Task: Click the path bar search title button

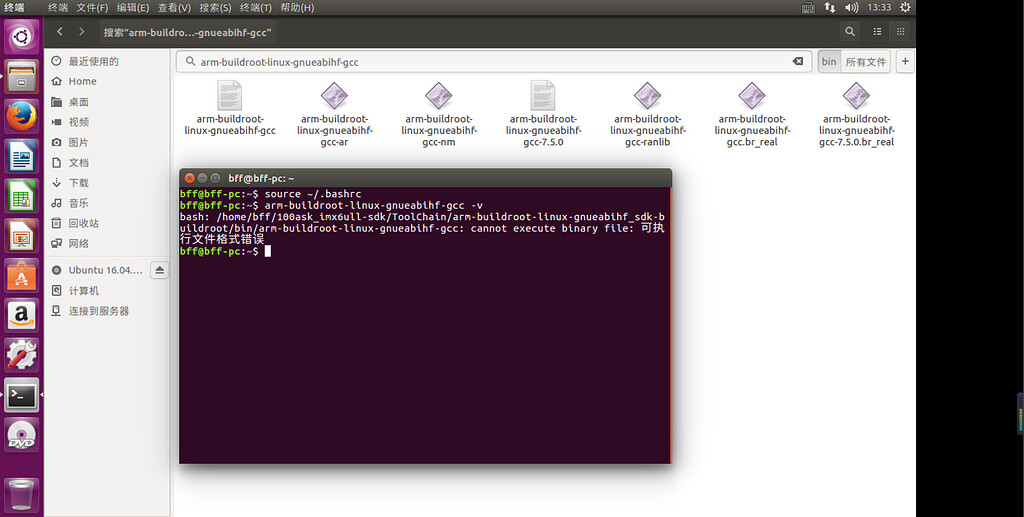Action: pos(187,31)
